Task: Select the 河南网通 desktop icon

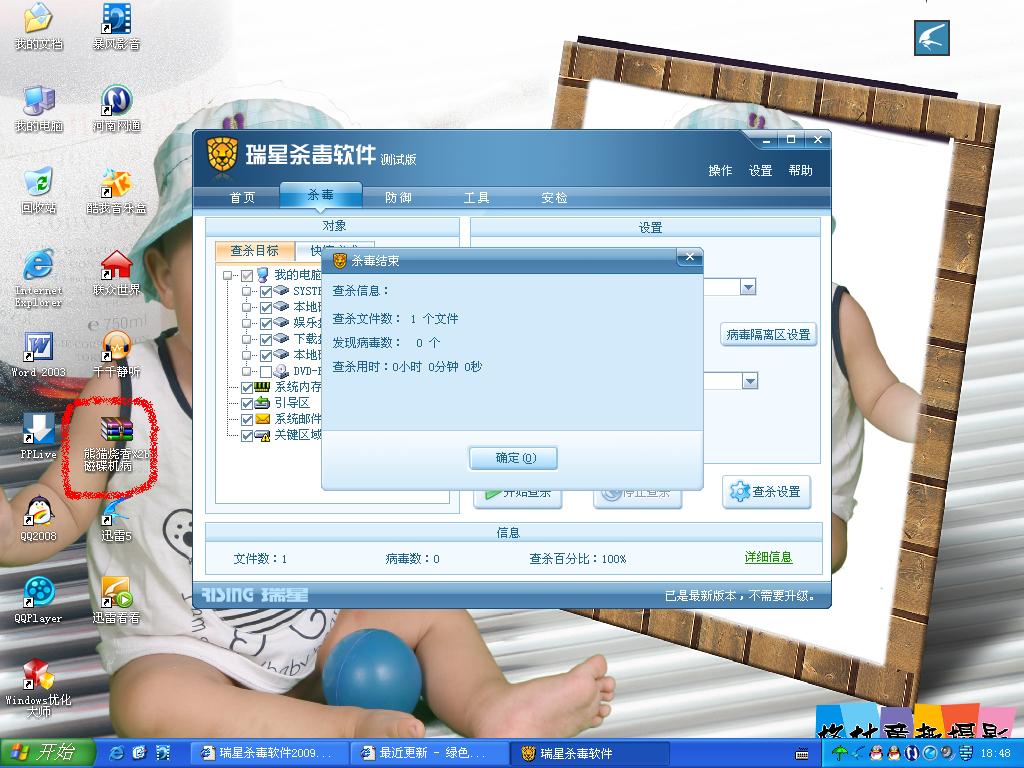Action: pos(116,108)
